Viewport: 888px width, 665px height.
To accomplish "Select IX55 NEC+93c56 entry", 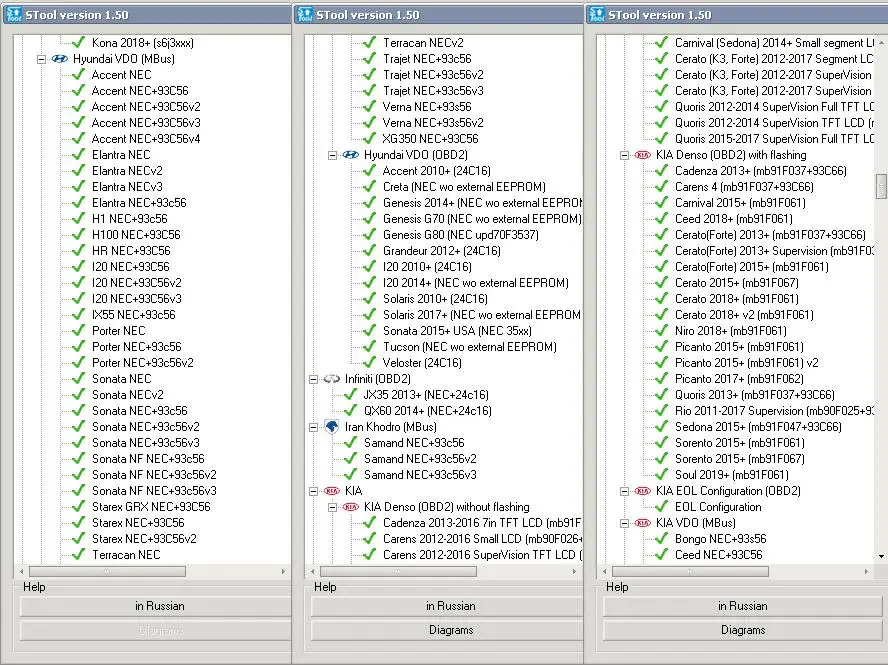I will (134, 315).
